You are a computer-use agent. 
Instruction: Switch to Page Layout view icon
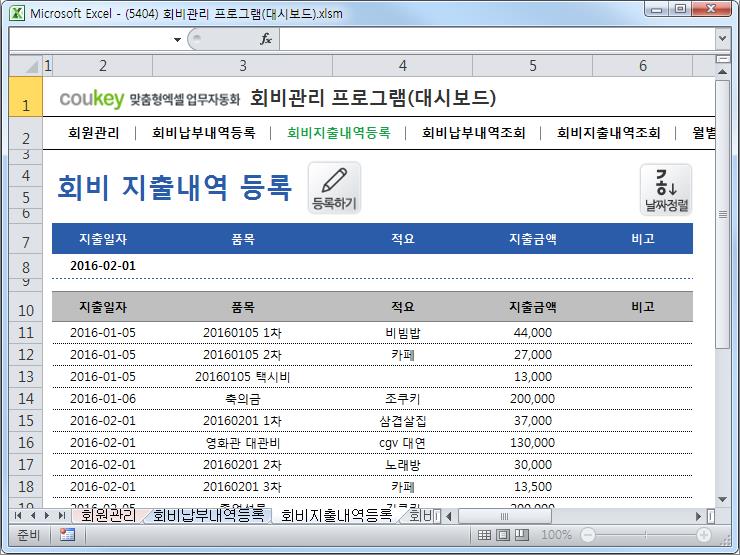[503, 535]
